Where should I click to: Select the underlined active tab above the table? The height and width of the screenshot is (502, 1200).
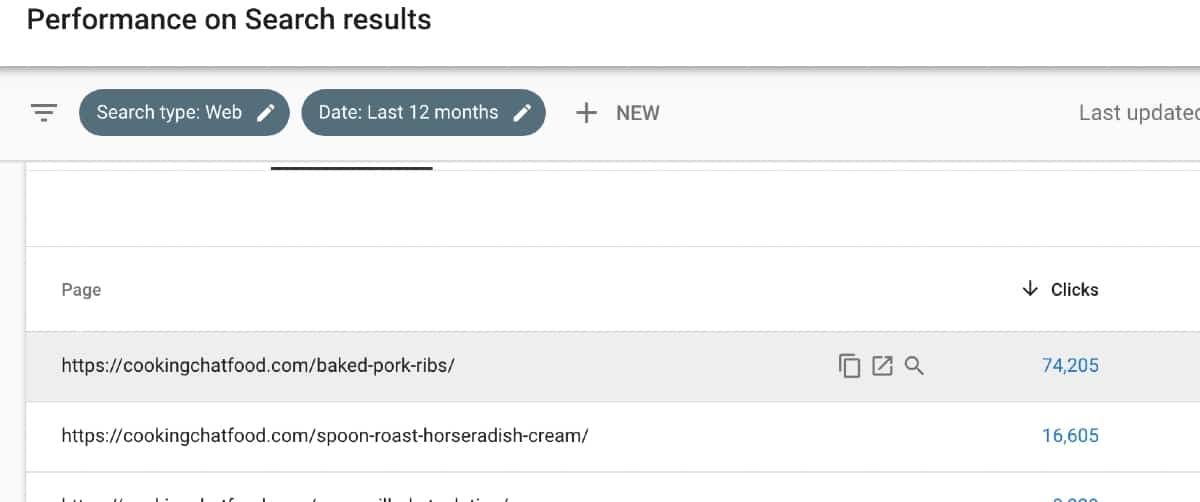[x=351, y=166]
